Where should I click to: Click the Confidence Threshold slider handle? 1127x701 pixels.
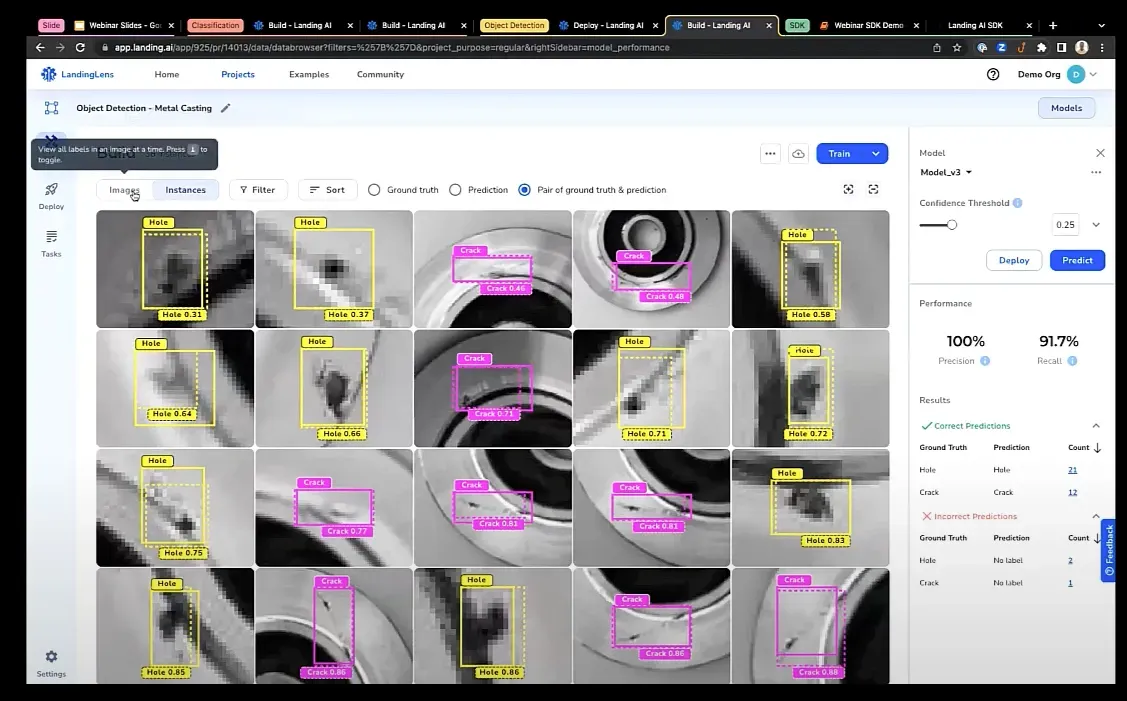(x=952, y=225)
